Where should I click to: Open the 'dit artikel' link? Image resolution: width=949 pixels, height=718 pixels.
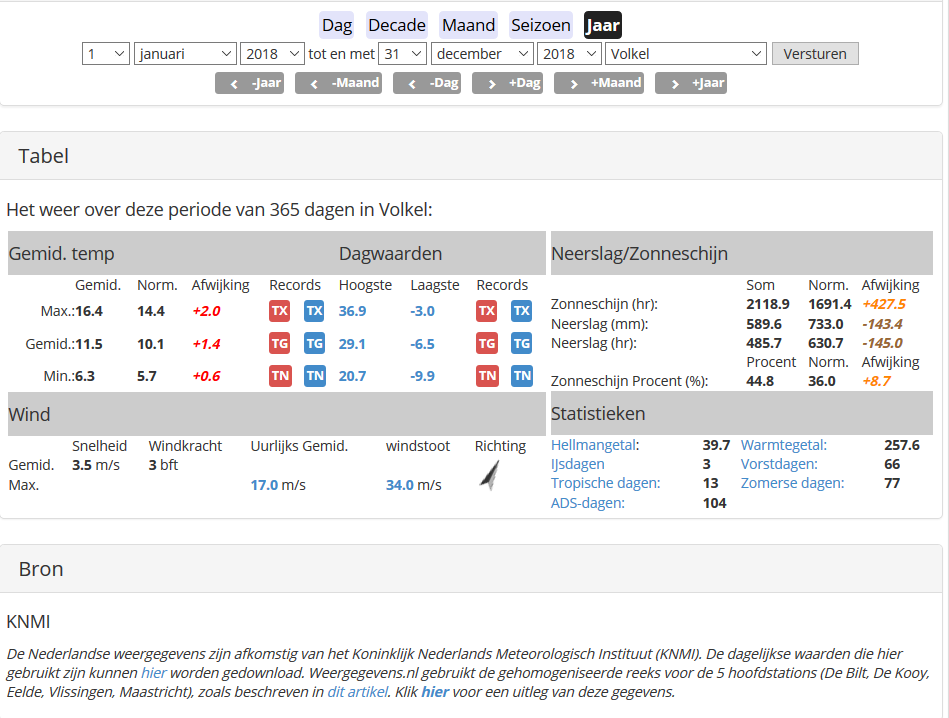(358, 692)
